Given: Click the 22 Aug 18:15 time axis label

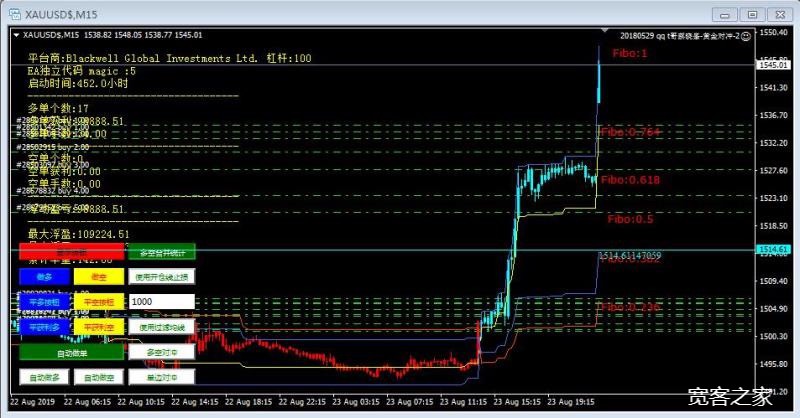Looking at the screenshot, I should [x=248, y=402].
